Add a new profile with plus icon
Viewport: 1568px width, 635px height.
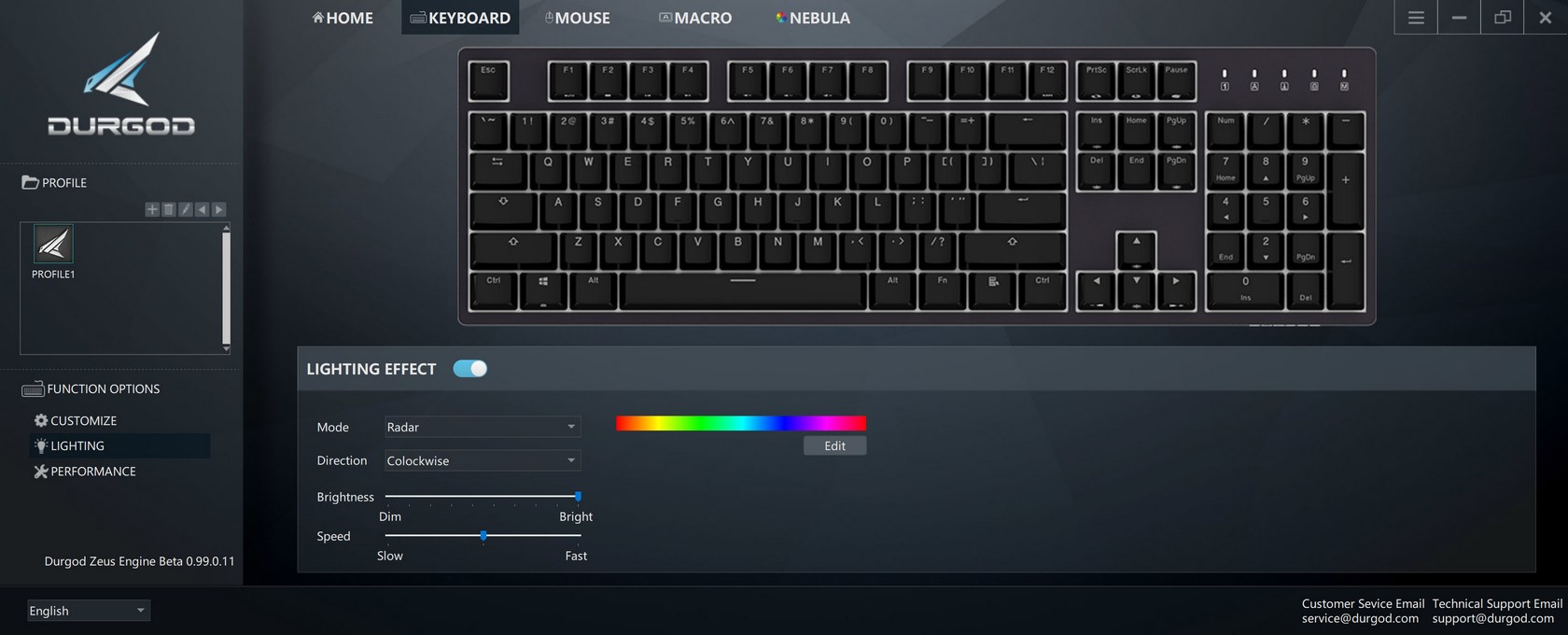[x=152, y=209]
